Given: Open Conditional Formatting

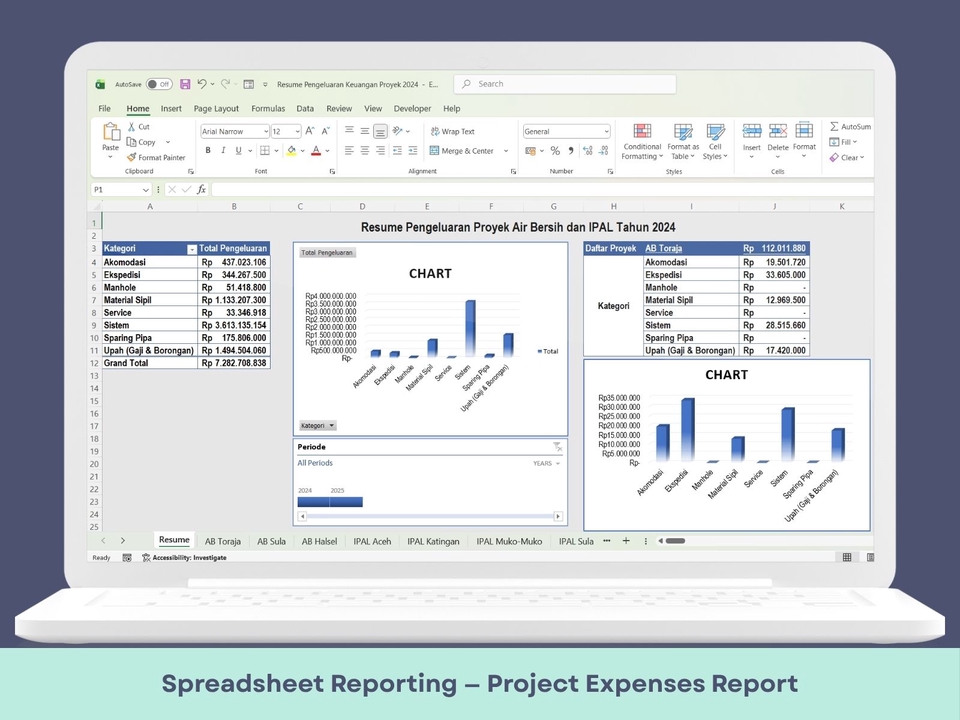Looking at the screenshot, I should point(642,143).
